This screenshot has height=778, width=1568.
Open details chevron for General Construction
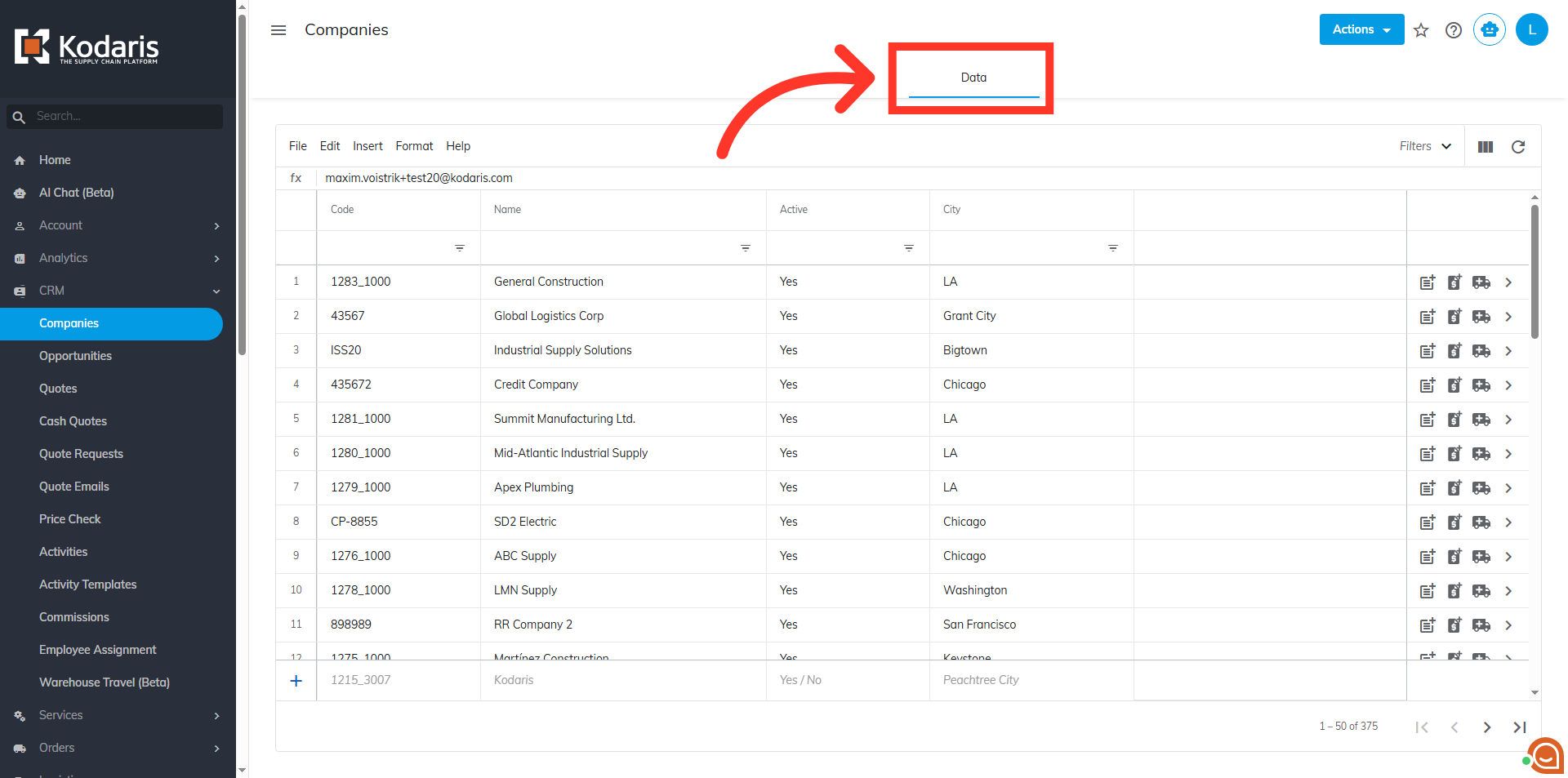(x=1508, y=282)
